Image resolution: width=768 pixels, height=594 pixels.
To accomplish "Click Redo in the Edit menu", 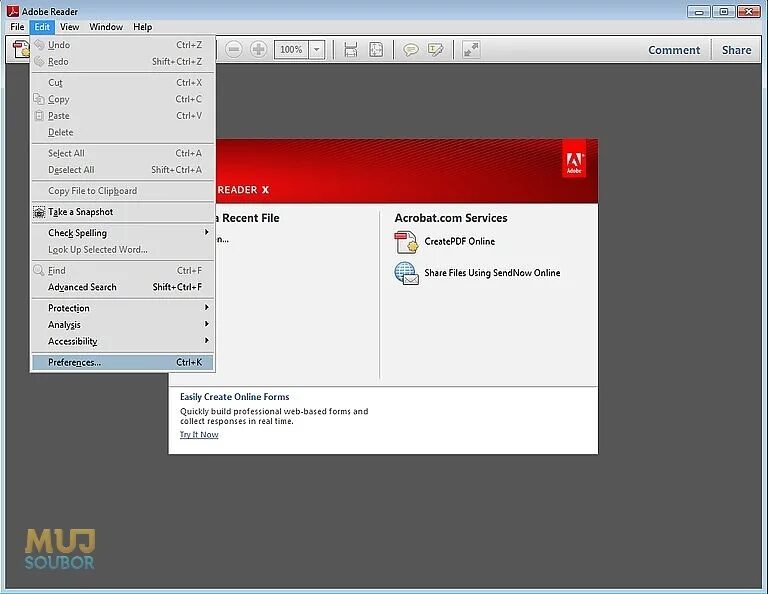I will (123, 62).
